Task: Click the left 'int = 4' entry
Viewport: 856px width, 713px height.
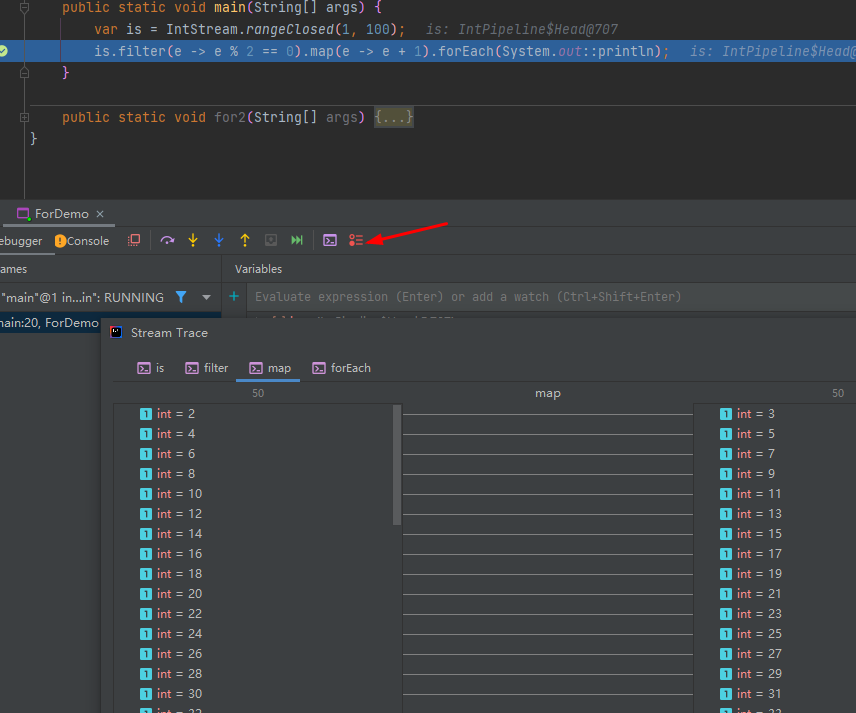Action: 168,434
